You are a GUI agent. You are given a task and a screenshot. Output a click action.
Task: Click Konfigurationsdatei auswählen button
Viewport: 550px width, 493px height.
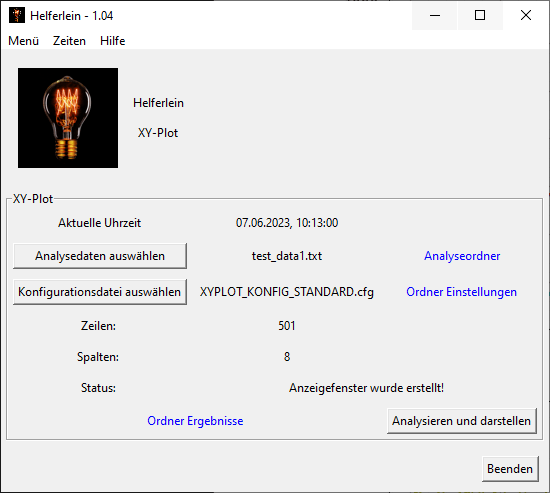[100, 292]
